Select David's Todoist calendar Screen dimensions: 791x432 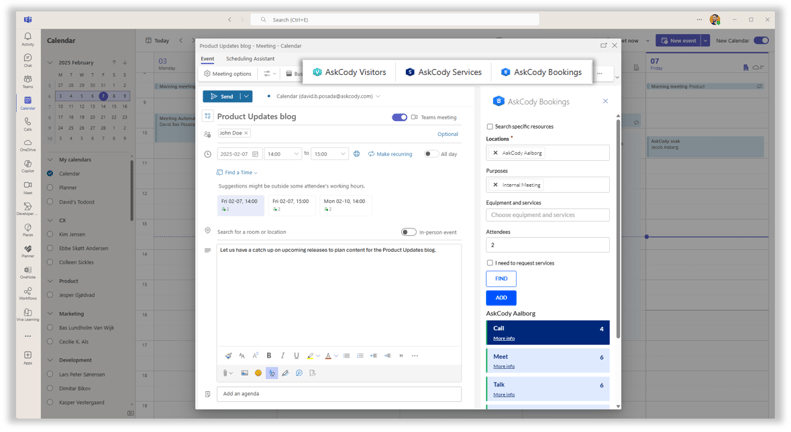click(x=50, y=202)
